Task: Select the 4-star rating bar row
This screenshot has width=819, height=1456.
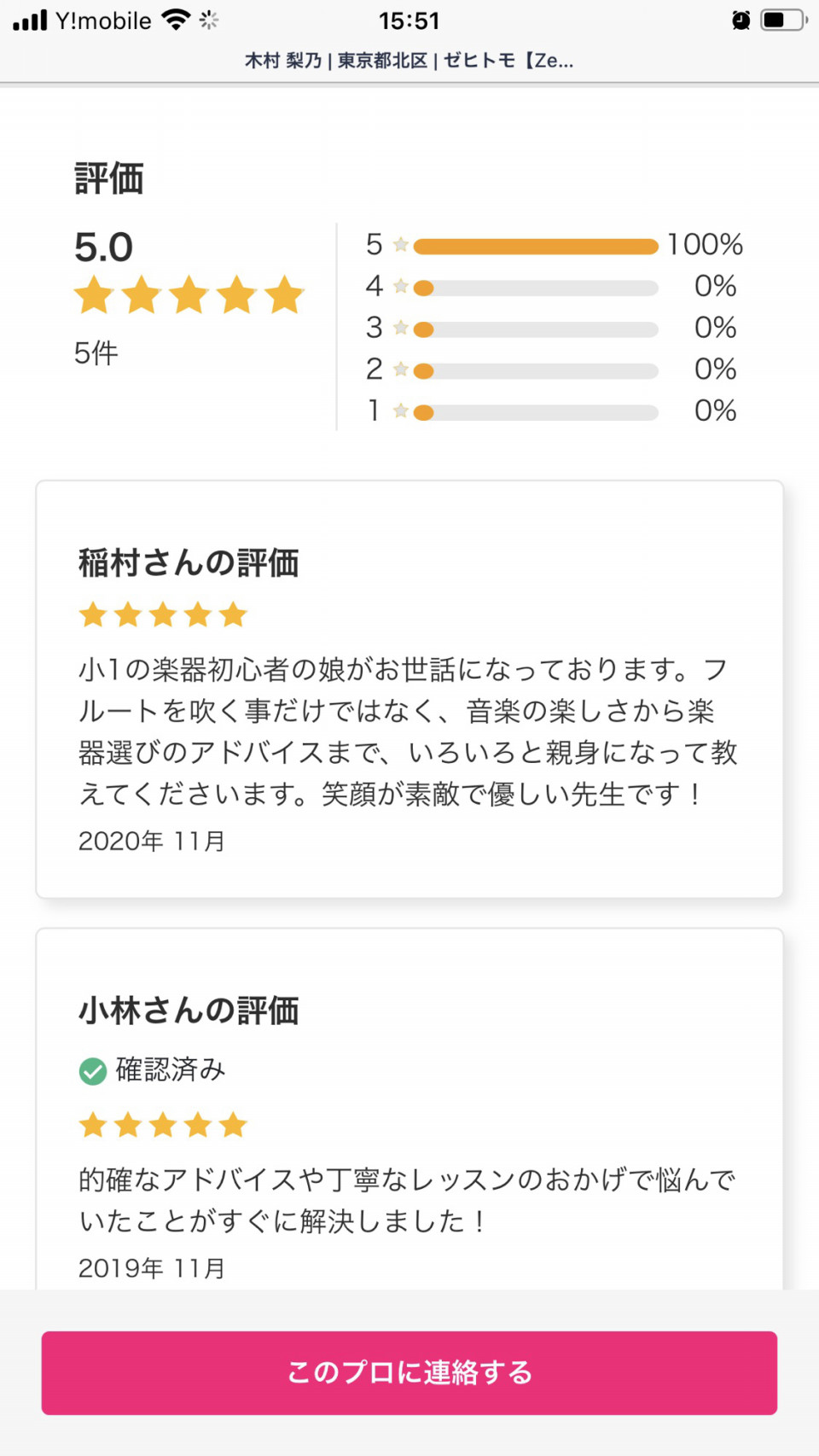Action: click(x=551, y=287)
